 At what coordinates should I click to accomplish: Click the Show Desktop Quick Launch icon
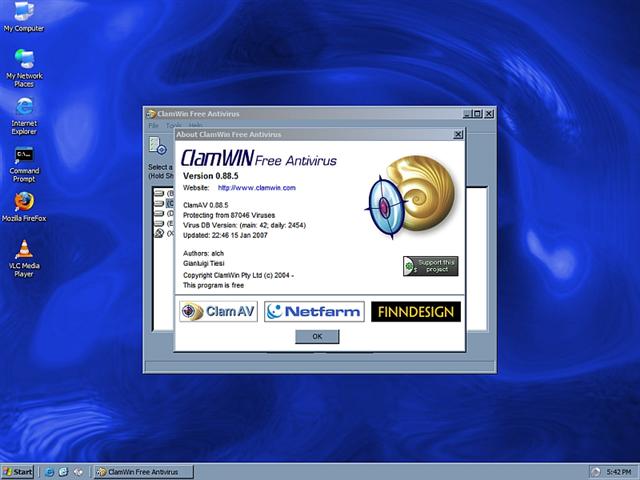(x=78, y=472)
